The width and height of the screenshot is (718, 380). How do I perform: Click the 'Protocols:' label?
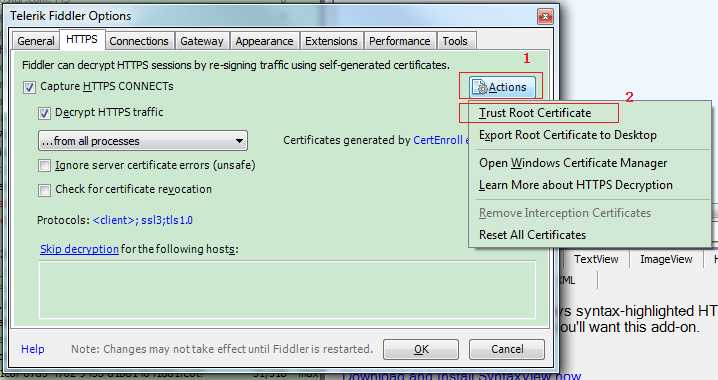(63, 220)
